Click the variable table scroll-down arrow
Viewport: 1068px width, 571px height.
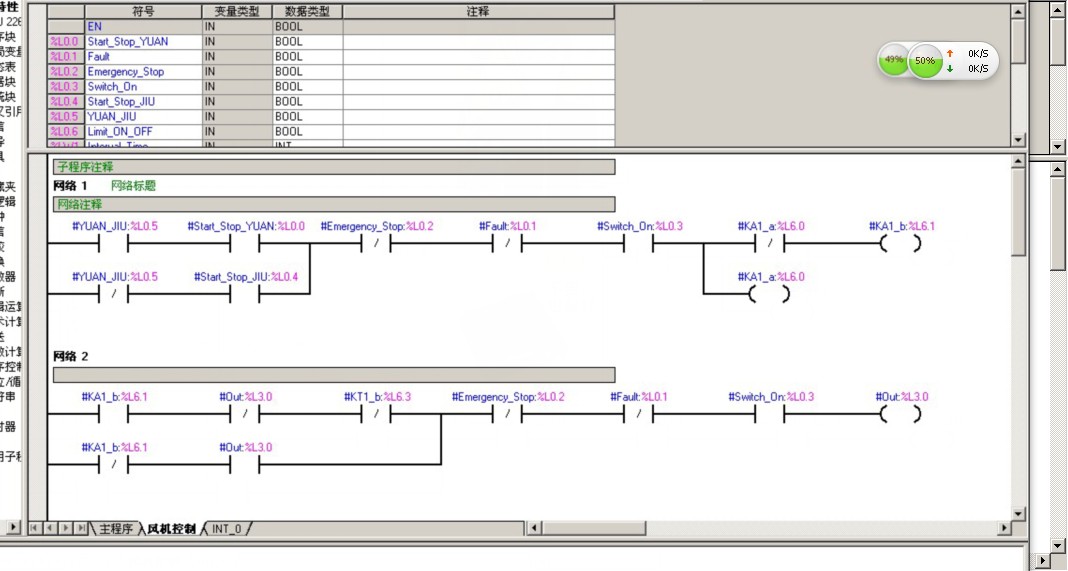pyautogui.click(x=1018, y=141)
